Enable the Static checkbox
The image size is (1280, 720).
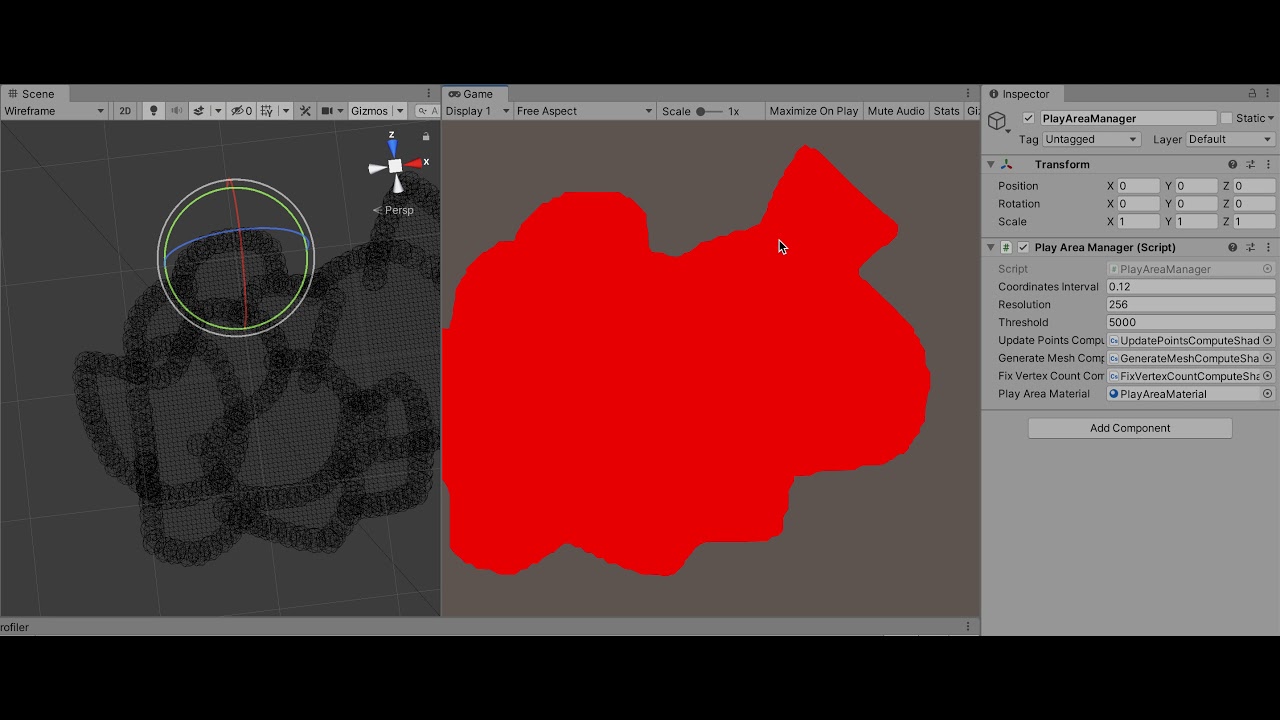(x=1227, y=118)
